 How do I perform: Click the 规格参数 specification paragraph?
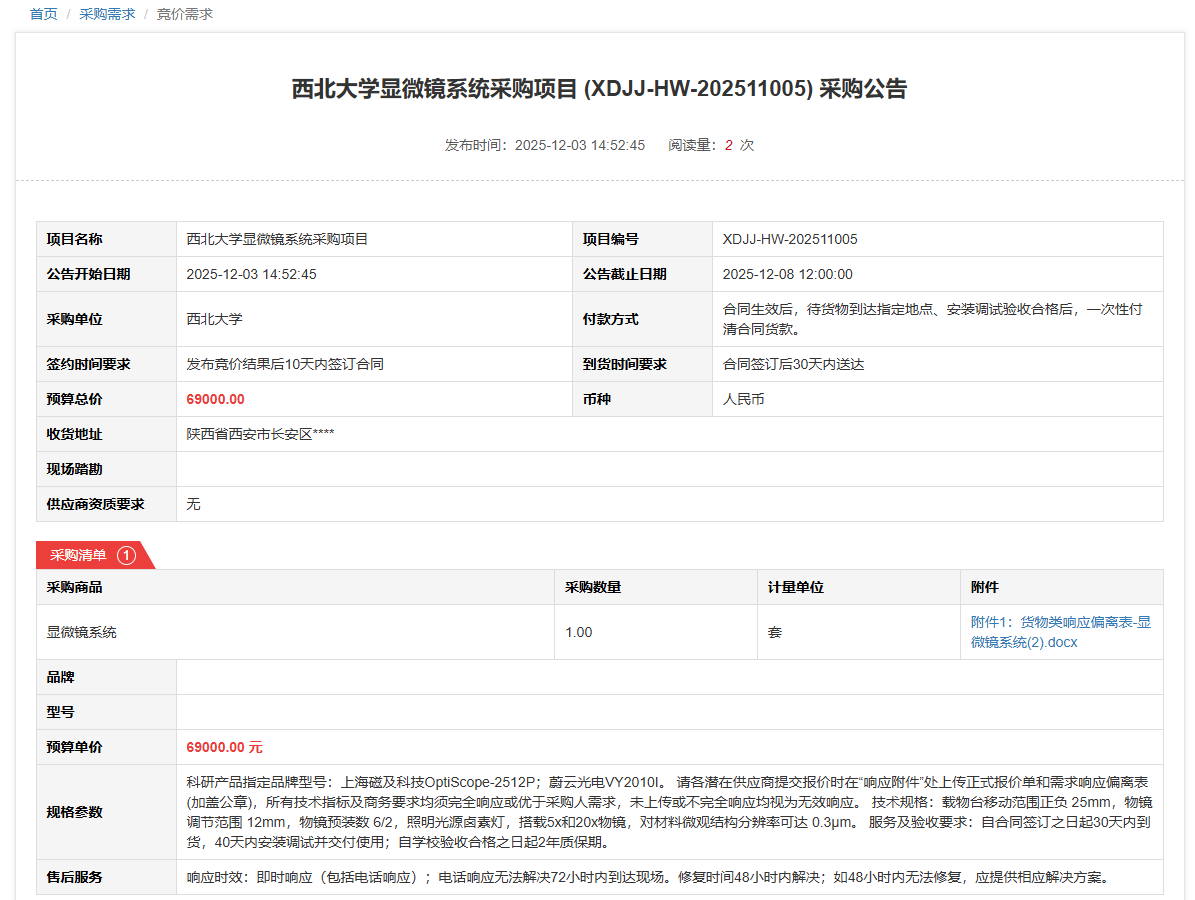coord(668,812)
